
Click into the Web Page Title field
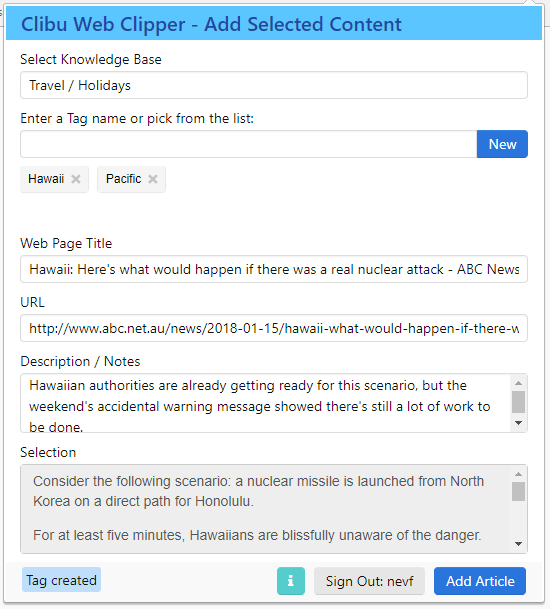274,269
